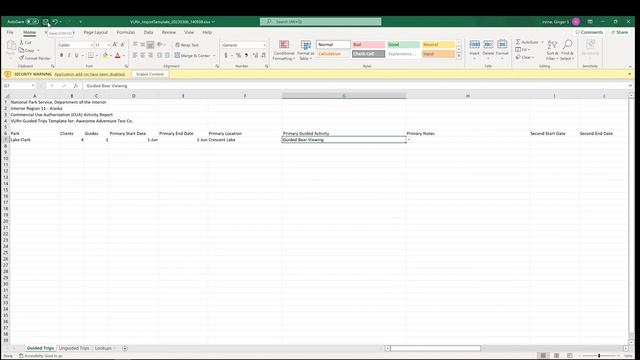Image resolution: width=640 pixels, height=360 pixels.
Task: Middle align the cell contents
Action: pos(142,44)
